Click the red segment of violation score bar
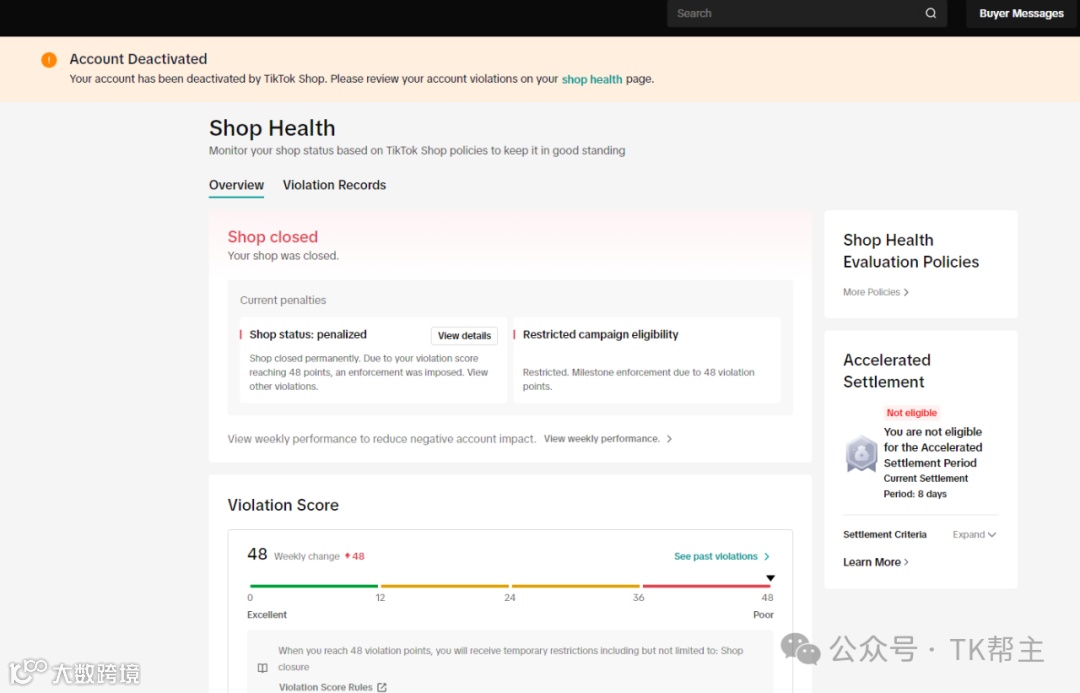 click(x=707, y=586)
